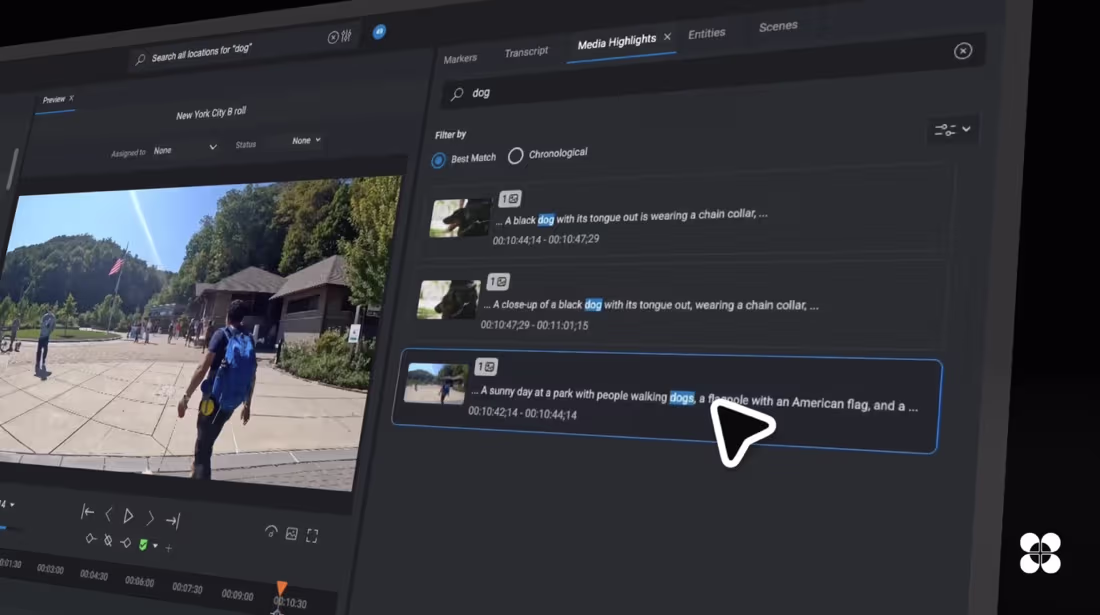Play the preview video
The height and width of the screenshot is (615, 1100).
click(x=128, y=516)
